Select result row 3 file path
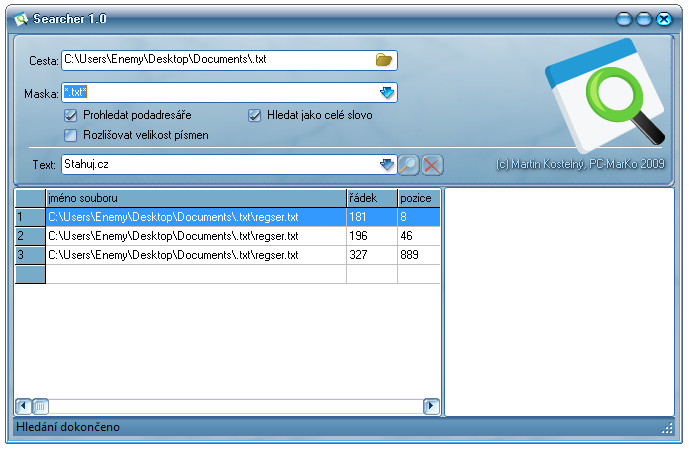 (196, 255)
